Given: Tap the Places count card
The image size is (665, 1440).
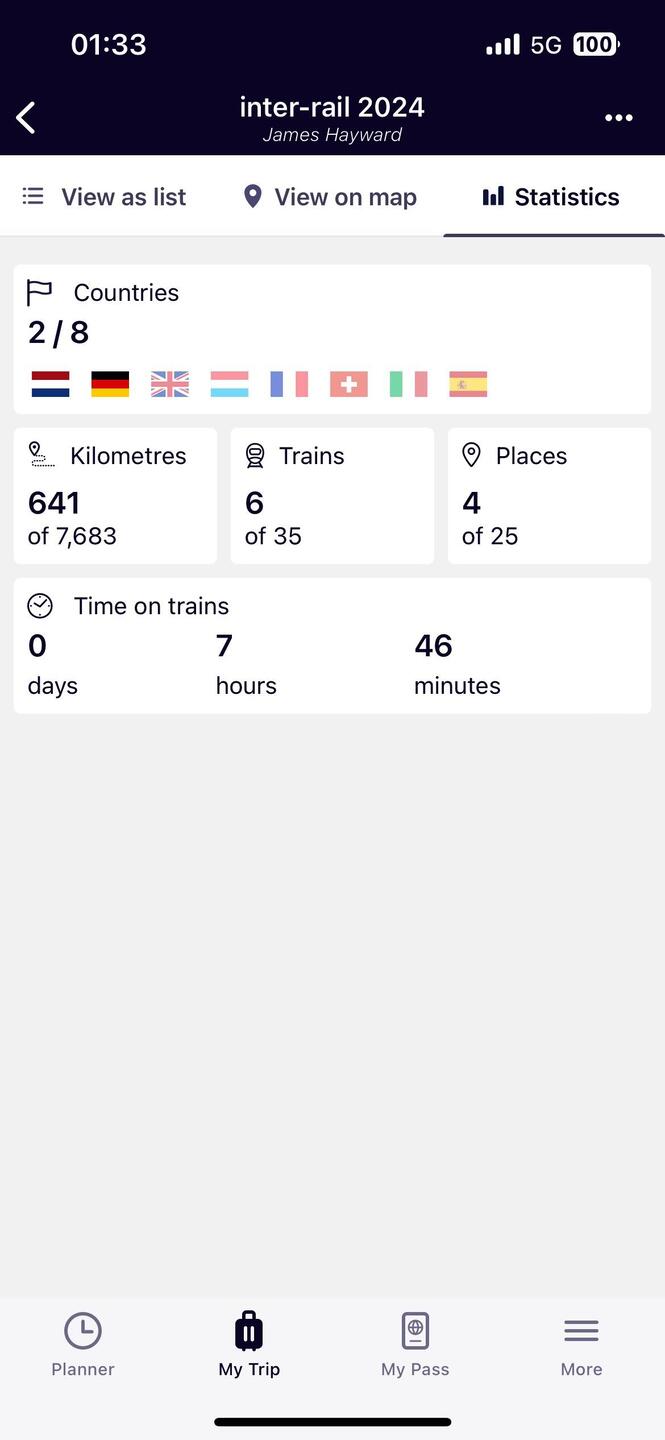Looking at the screenshot, I should click(x=549, y=496).
